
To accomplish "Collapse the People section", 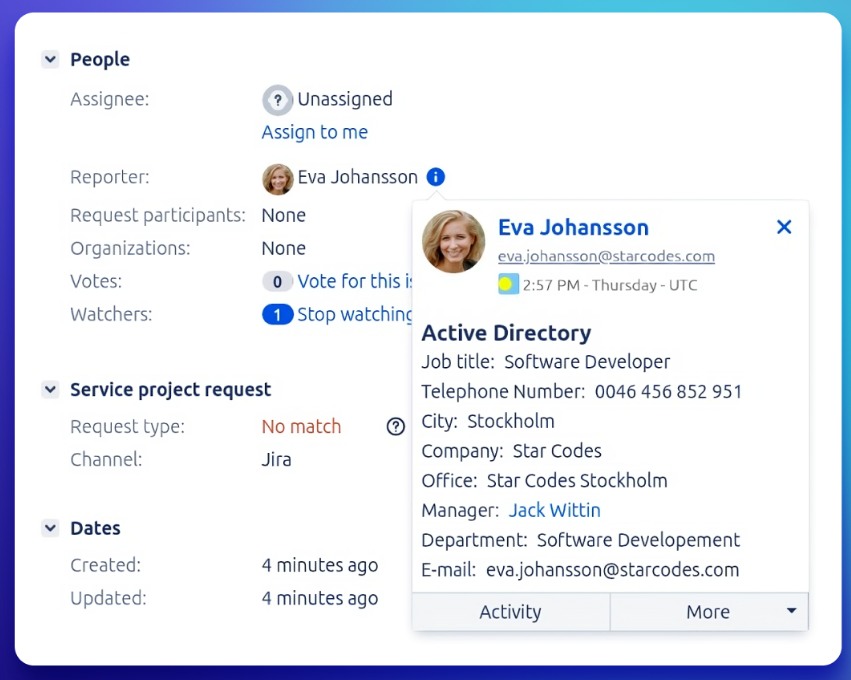I will pyautogui.click(x=50, y=60).
